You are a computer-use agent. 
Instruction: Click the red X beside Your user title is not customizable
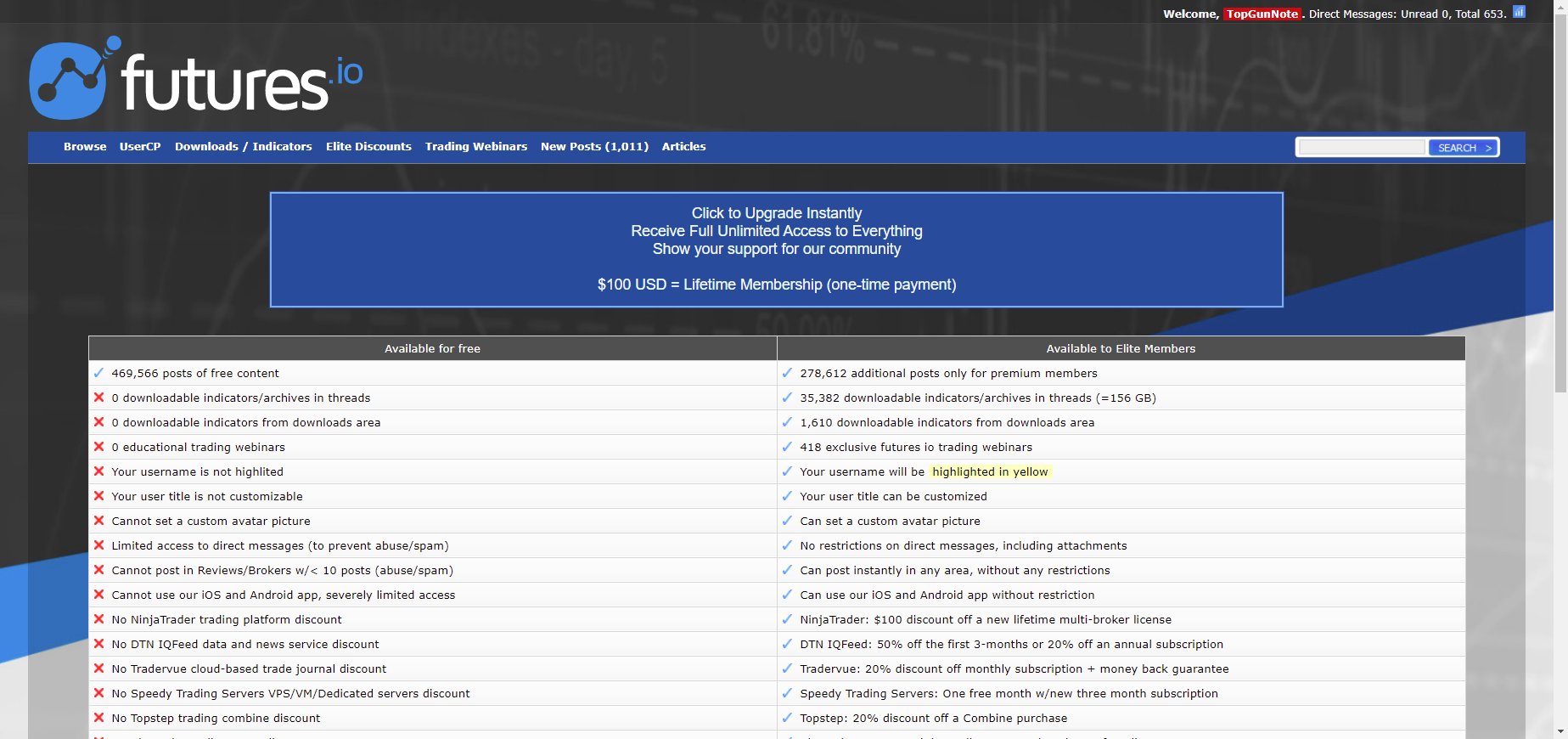(x=98, y=496)
